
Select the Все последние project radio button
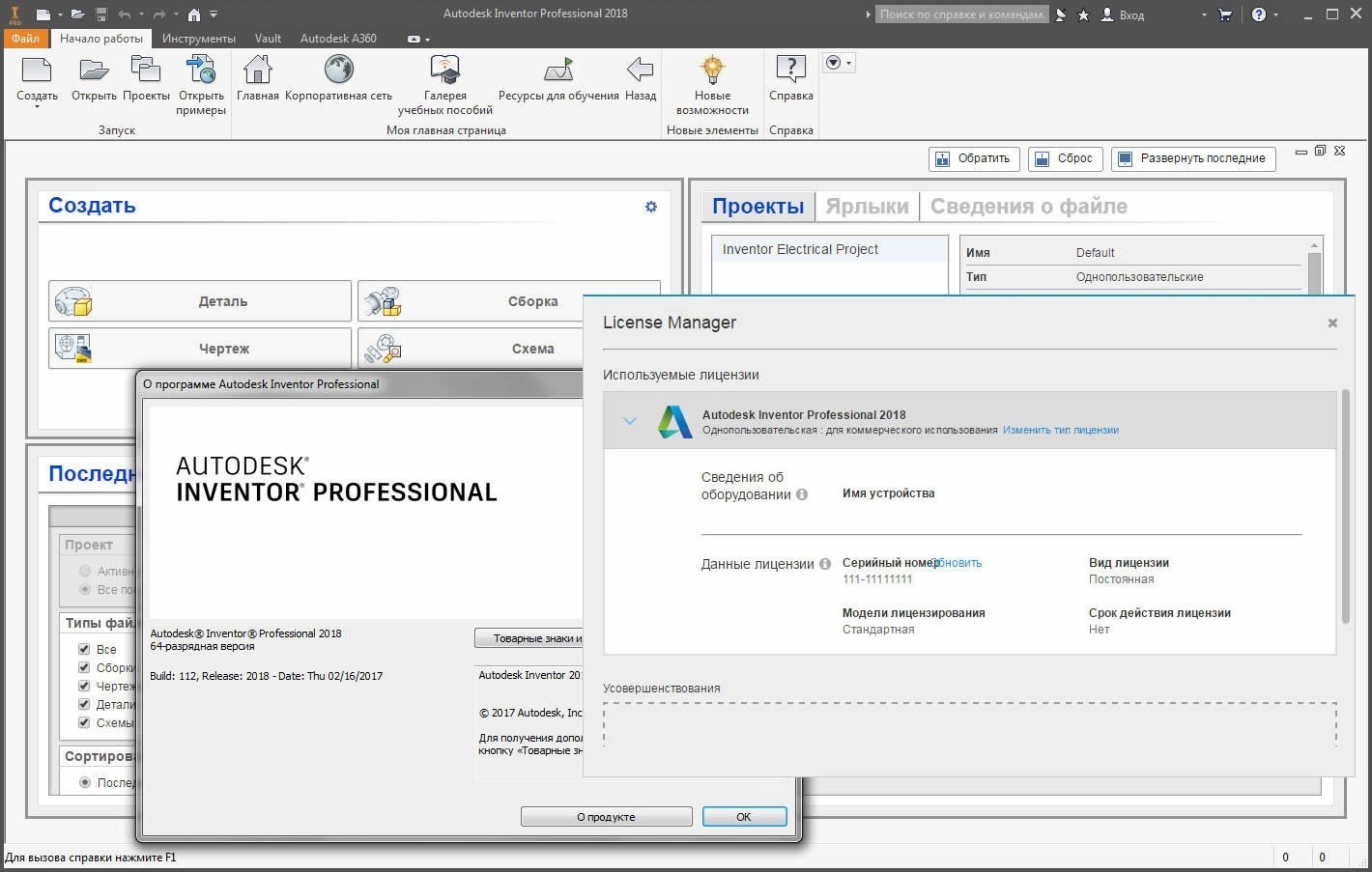(85, 589)
